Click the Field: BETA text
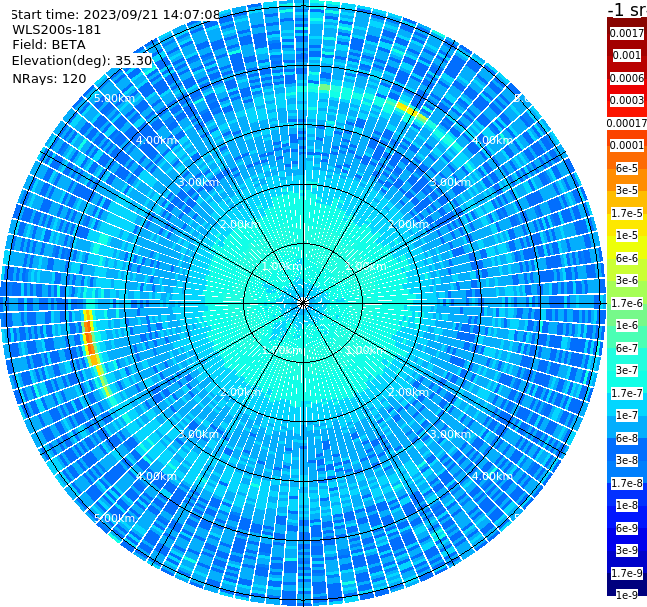Image resolution: width=647 pixels, height=607 pixels. pos(49,45)
